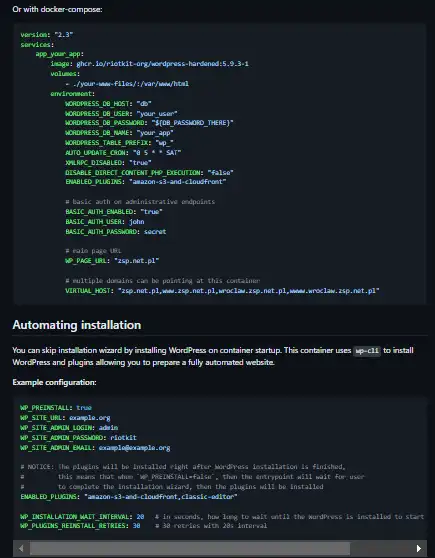Click the ./your-www-files/:/var/www/html volume line
The width and height of the screenshot is (435, 558).
pos(127,84)
